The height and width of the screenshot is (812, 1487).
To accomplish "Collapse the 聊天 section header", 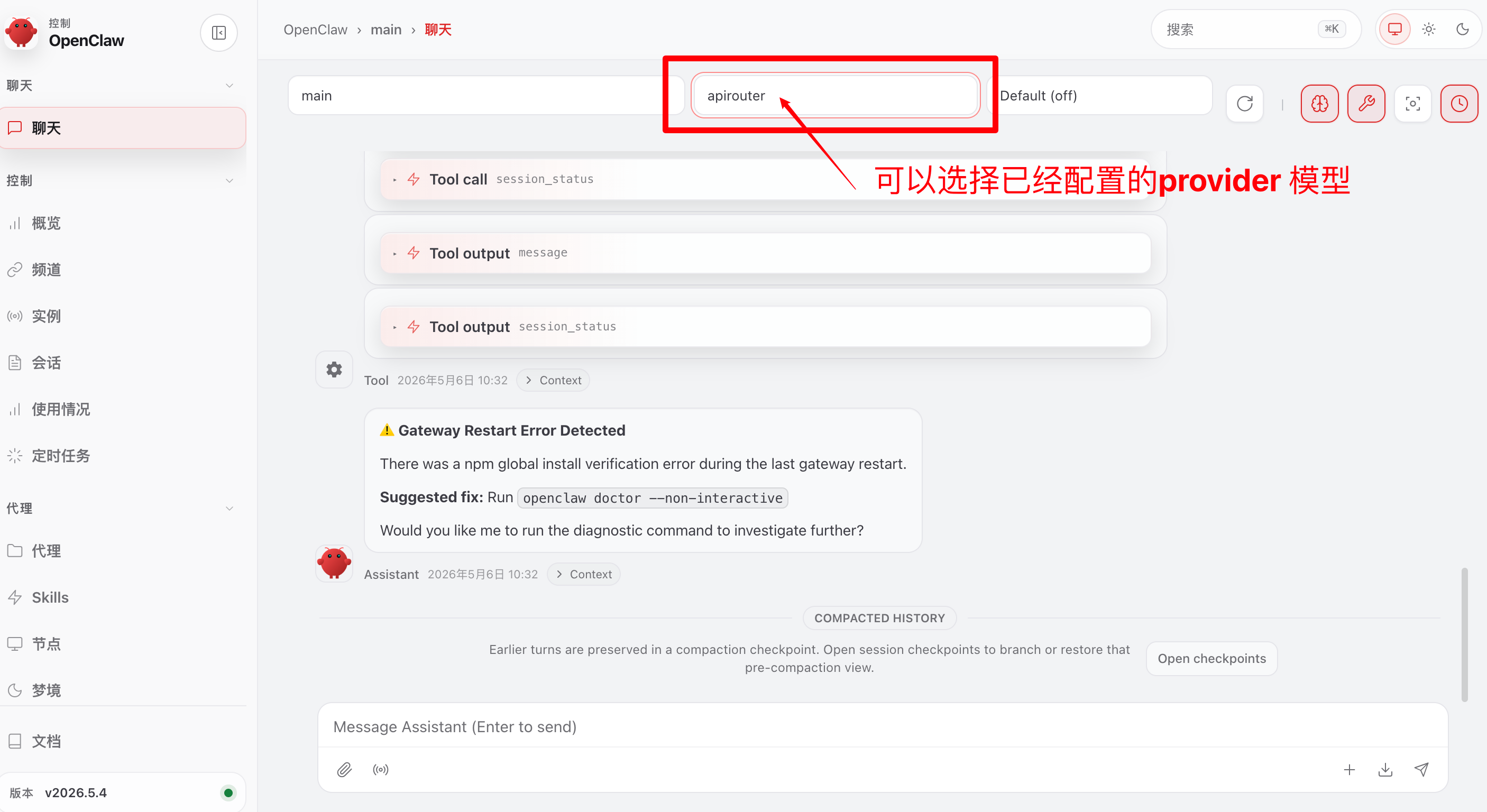I will (x=120, y=86).
